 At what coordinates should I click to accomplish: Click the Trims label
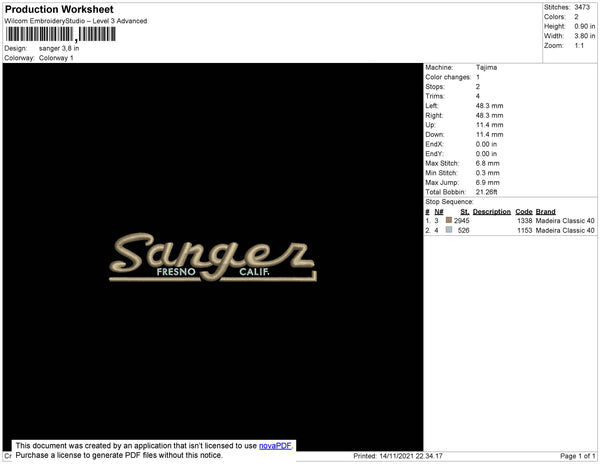435,96
